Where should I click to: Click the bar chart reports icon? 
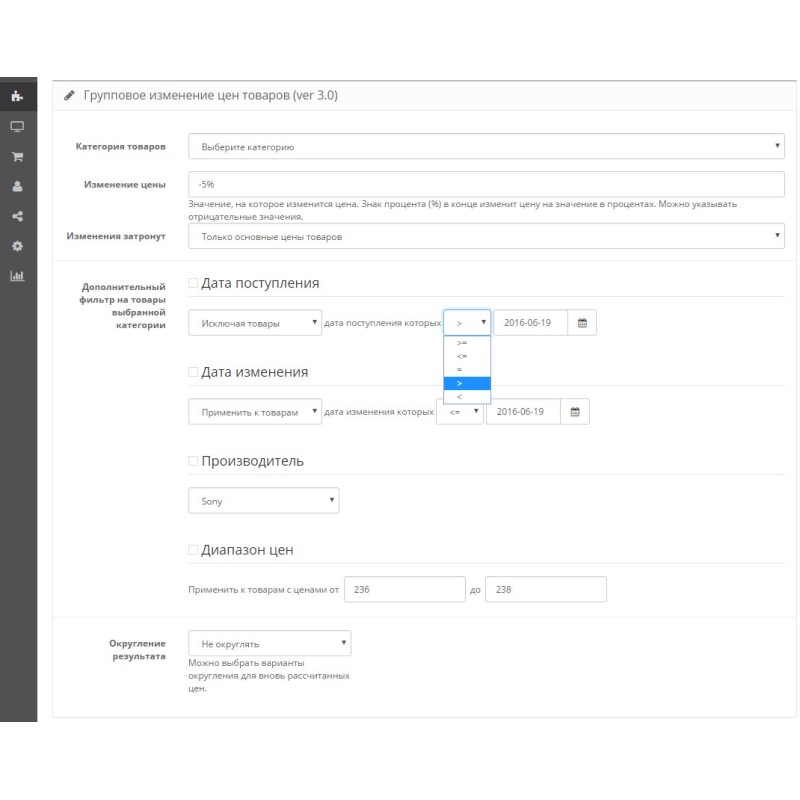[17, 276]
